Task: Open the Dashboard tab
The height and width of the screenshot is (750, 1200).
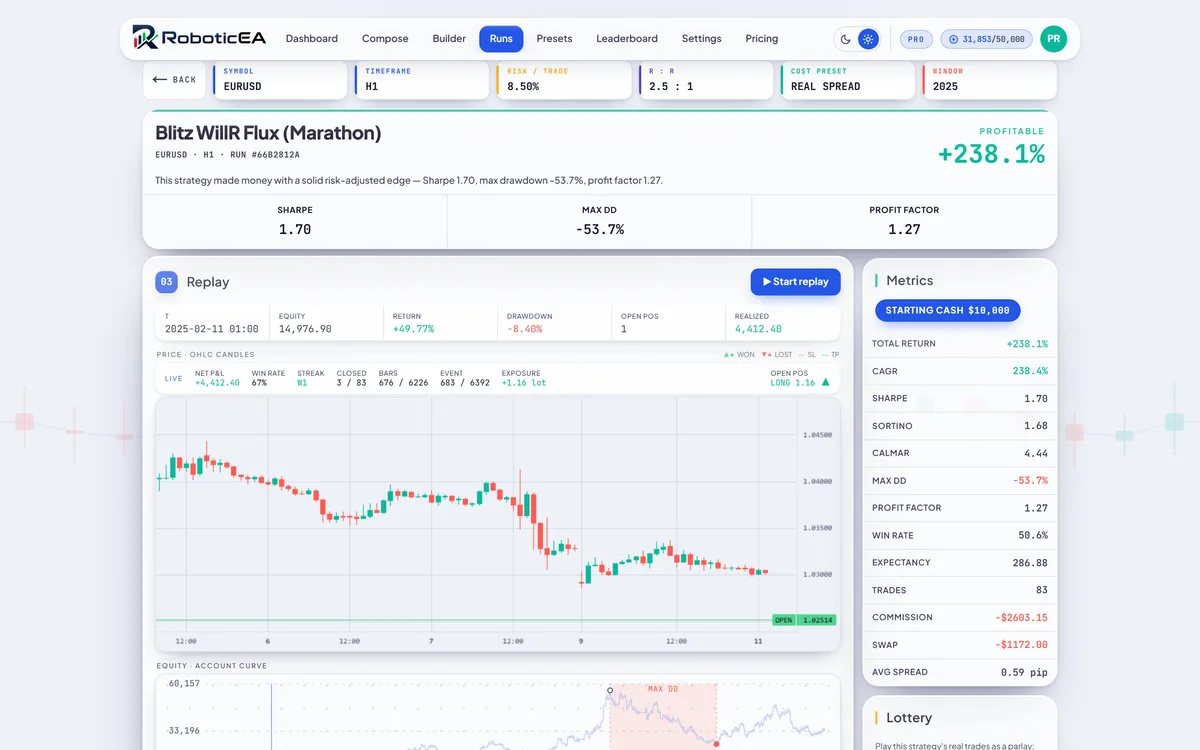Action: (x=312, y=39)
